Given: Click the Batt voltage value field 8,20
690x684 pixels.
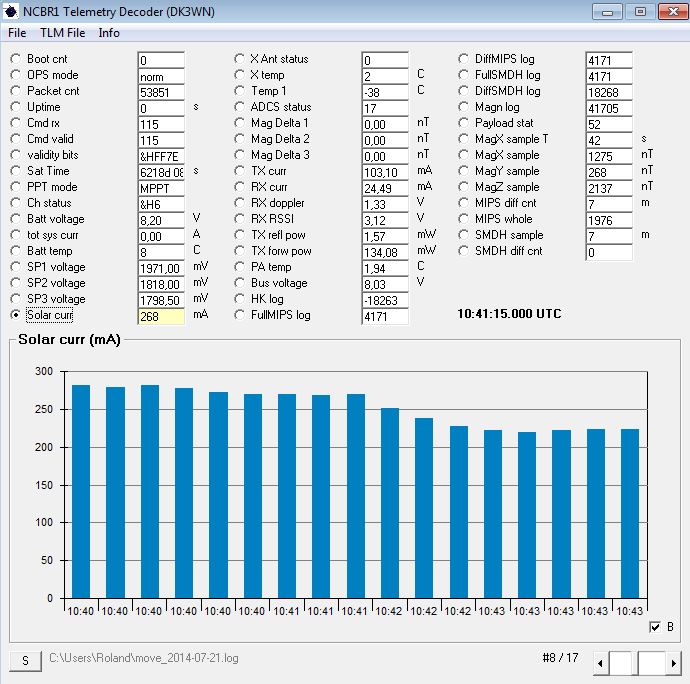Looking at the screenshot, I should (161, 221).
